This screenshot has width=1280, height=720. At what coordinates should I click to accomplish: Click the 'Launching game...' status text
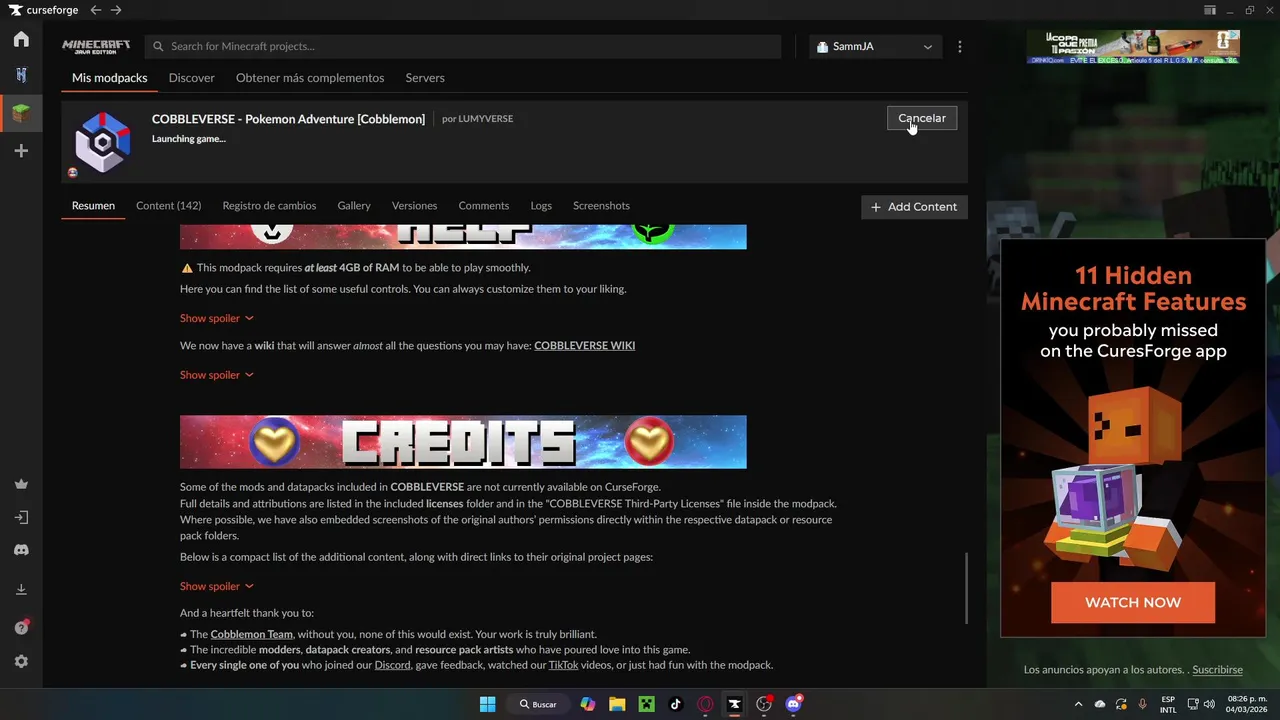[x=189, y=139]
